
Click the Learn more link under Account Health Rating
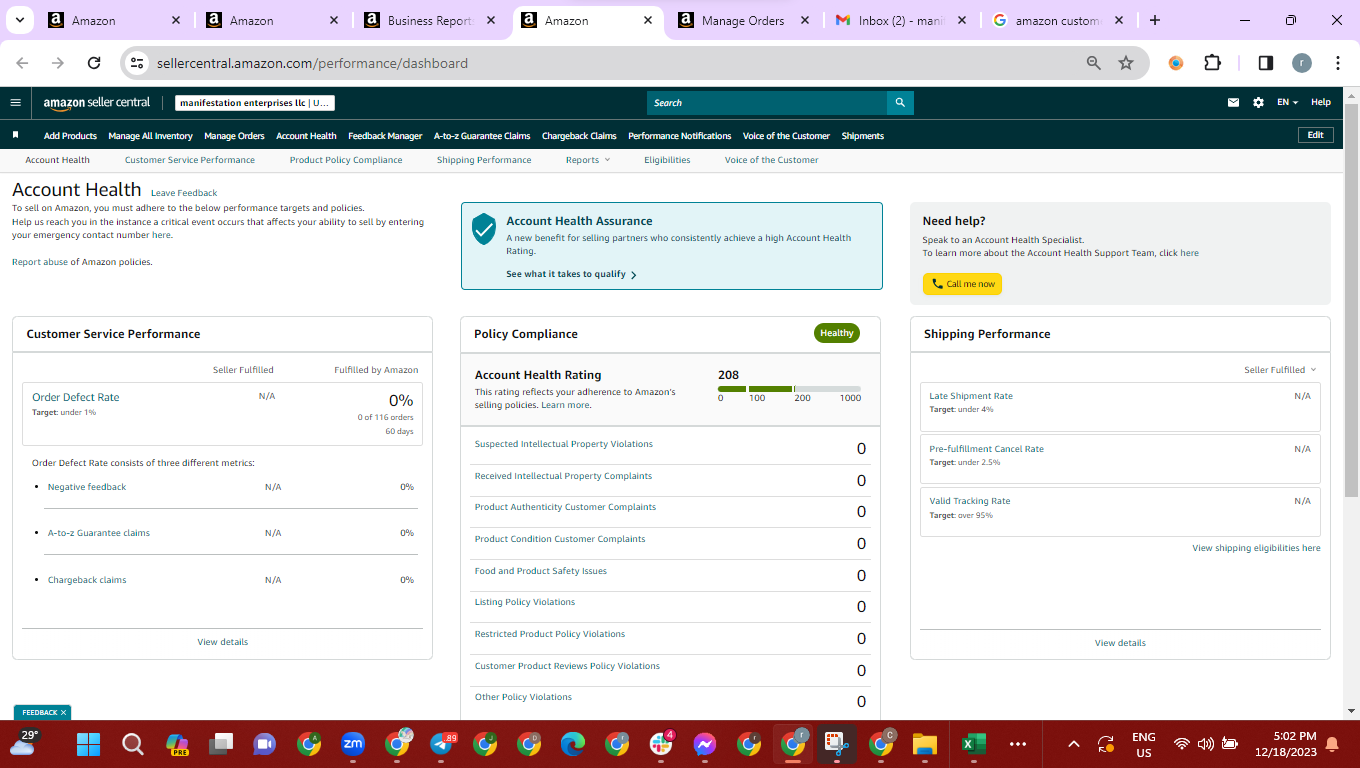[x=565, y=405]
